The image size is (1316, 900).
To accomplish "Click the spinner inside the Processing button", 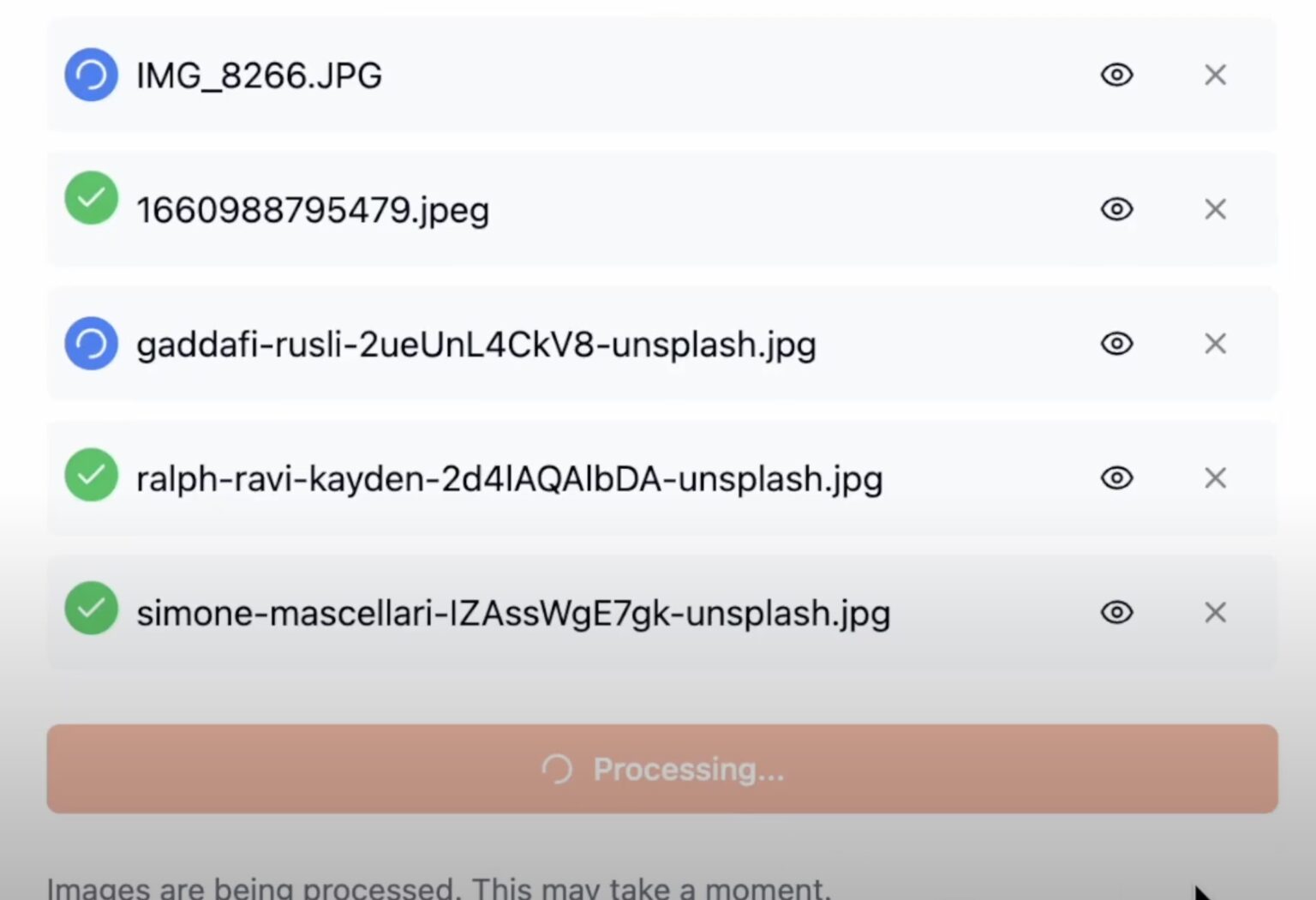I will tap(557, 769).
